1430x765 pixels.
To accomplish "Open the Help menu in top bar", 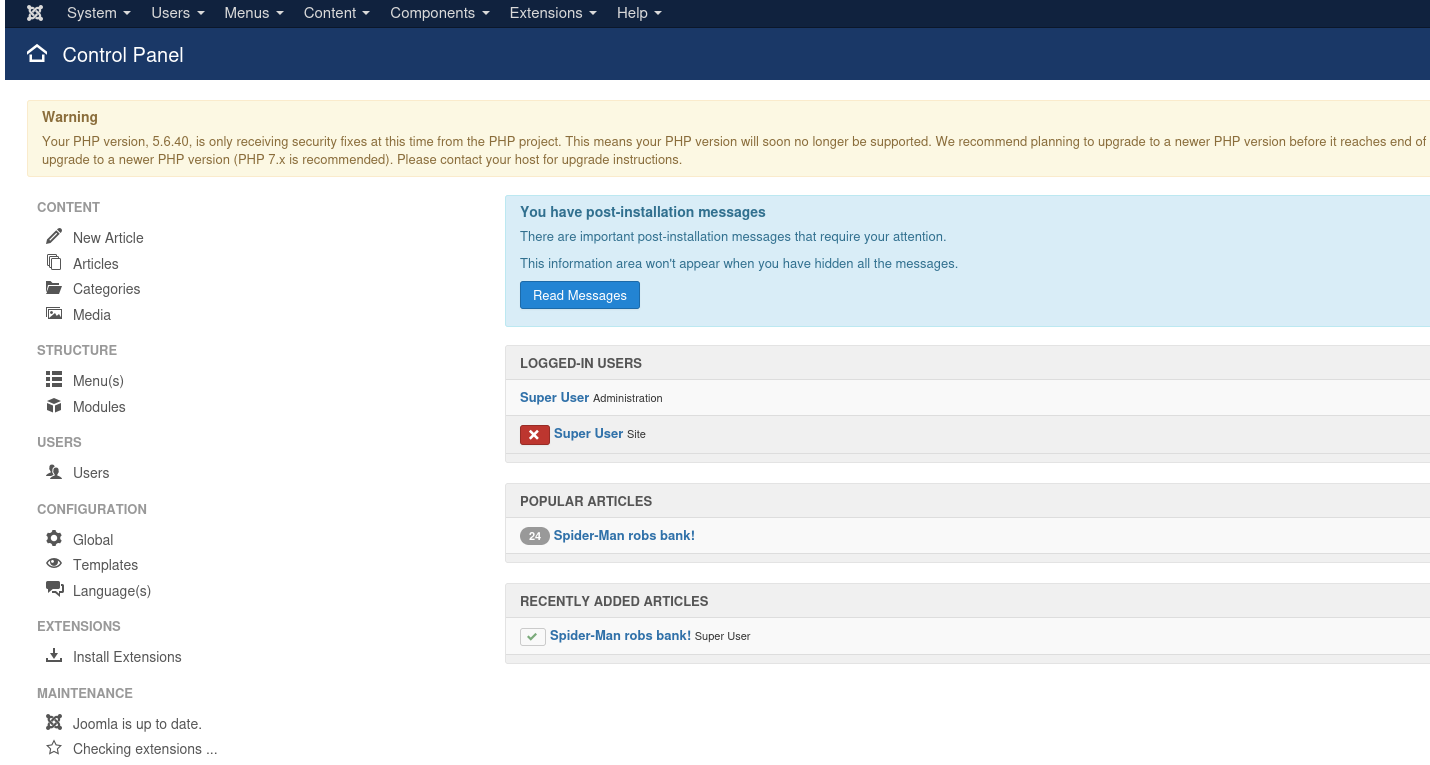I will click(639, 13).
